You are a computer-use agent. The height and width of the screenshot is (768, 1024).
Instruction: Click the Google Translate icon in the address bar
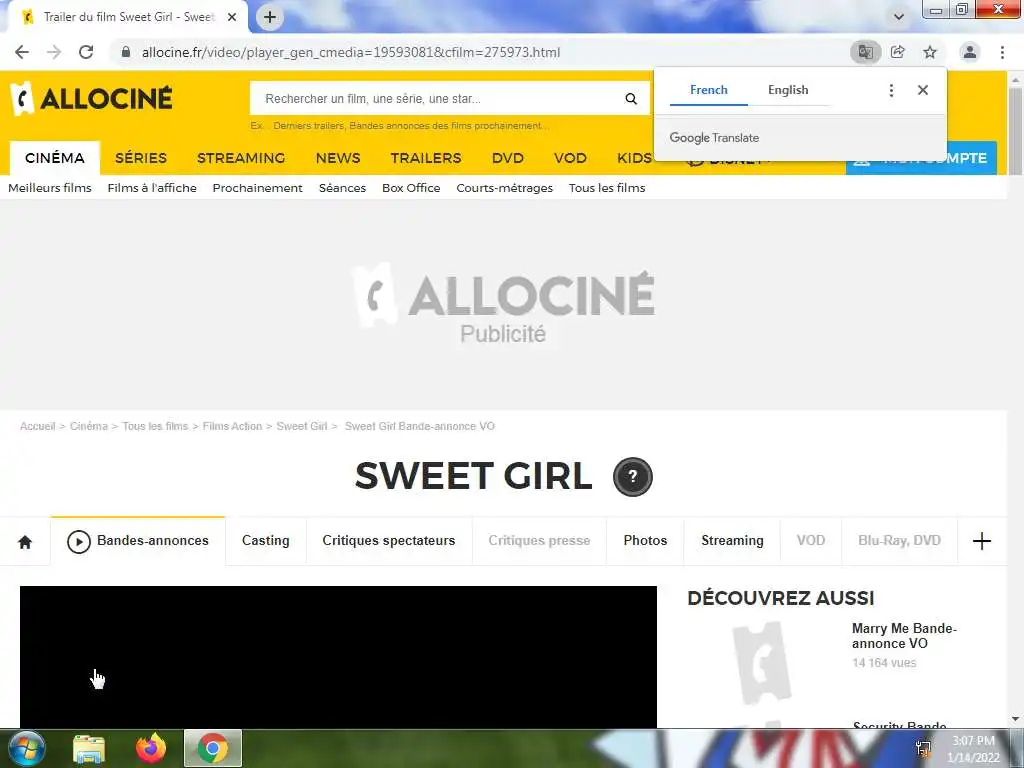[865, 52]
